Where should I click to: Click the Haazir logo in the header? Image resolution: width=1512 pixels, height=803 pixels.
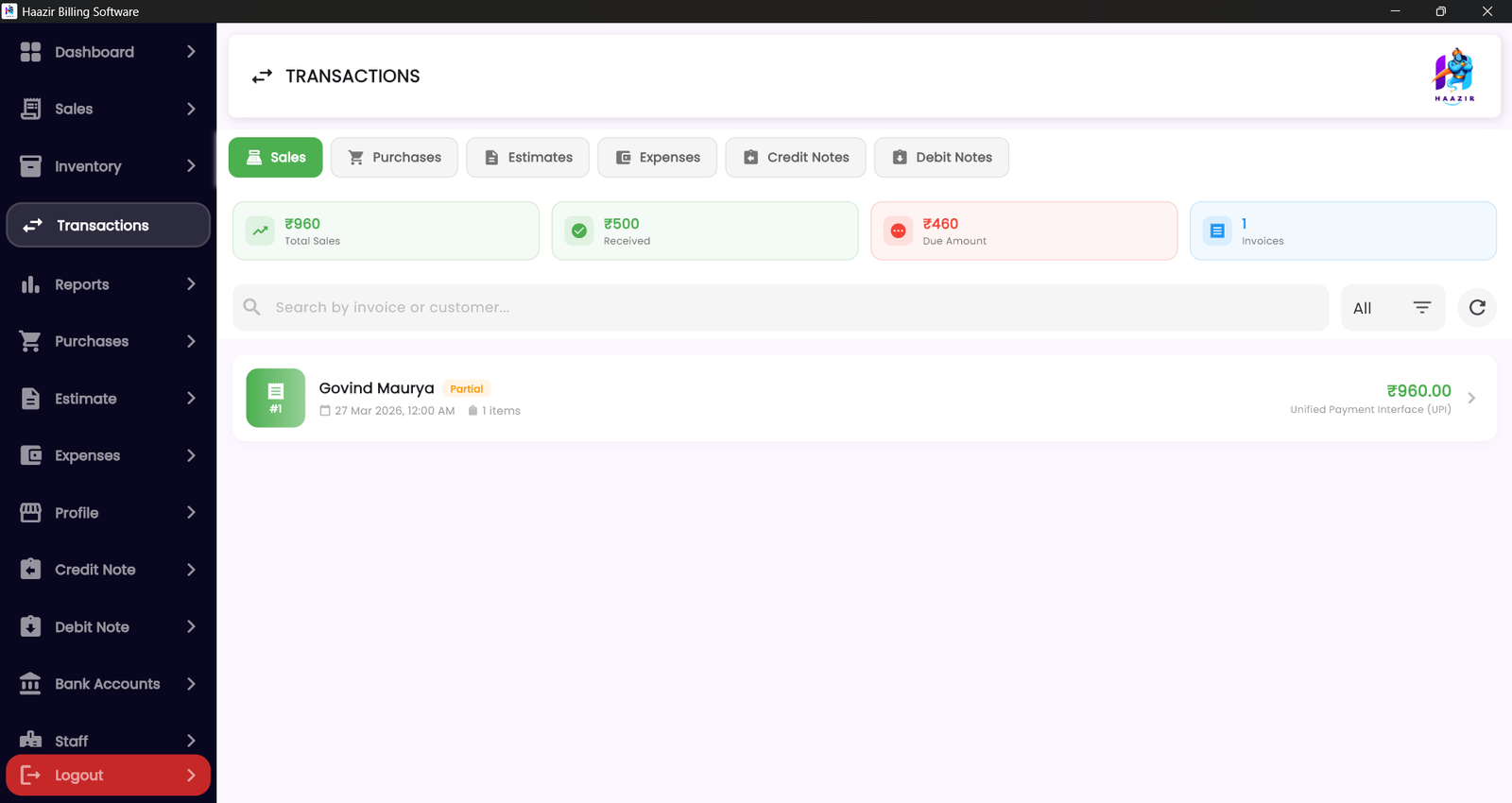point(1453,76)
